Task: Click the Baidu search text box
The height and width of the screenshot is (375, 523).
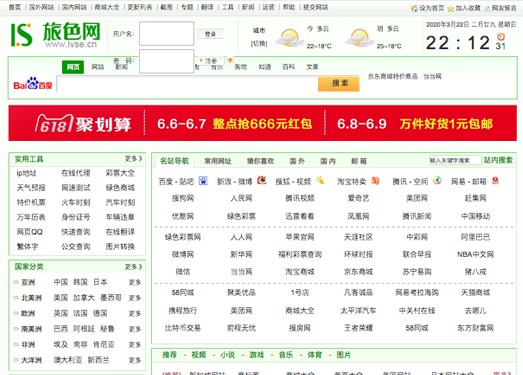Action: [x=187, y=84]
